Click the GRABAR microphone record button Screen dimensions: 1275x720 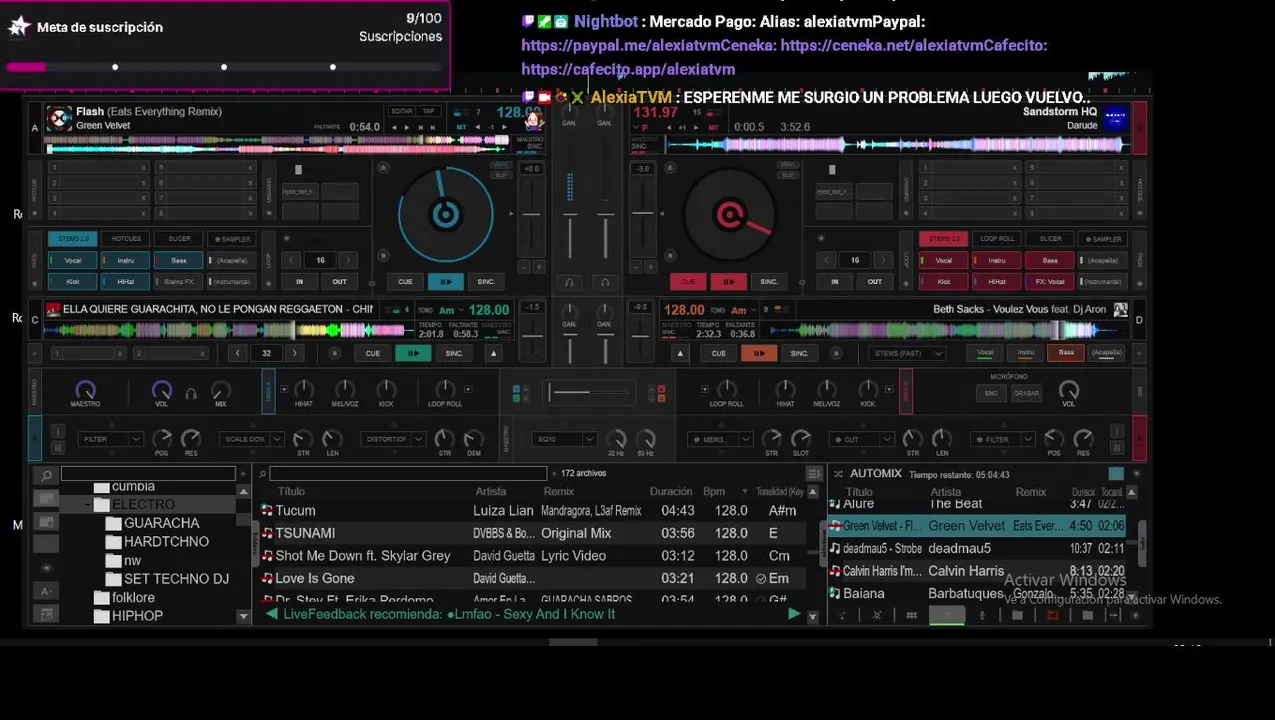pos(1026,393)
